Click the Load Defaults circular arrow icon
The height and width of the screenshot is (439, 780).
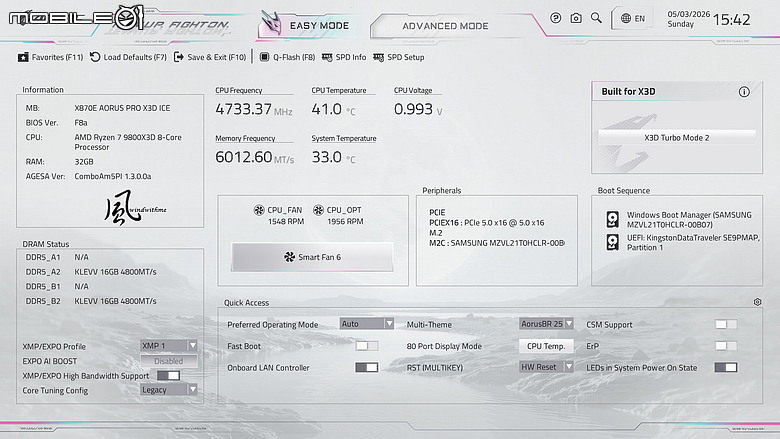tap(95, 57)
